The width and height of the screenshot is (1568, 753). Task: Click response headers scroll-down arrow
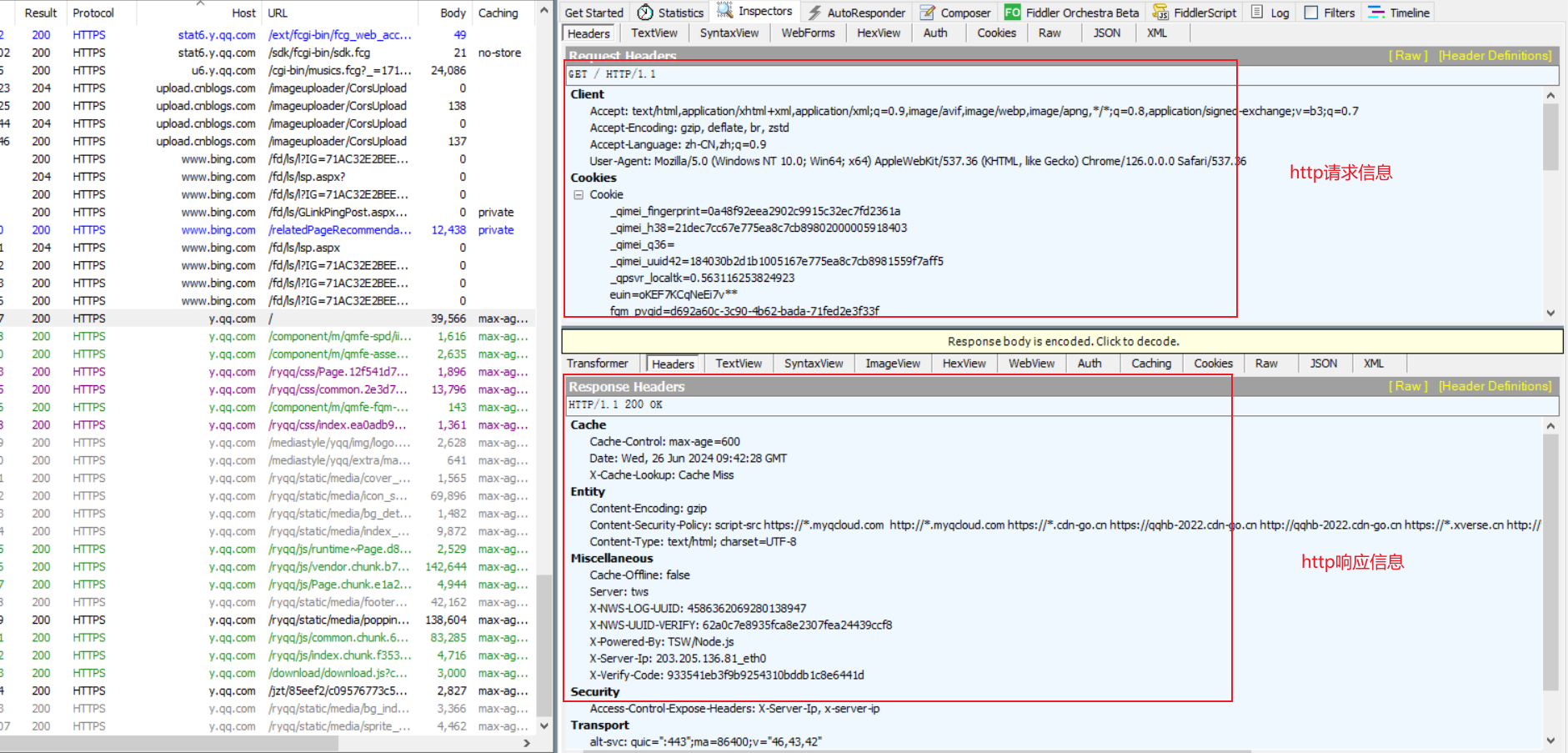pos(1550,740)
